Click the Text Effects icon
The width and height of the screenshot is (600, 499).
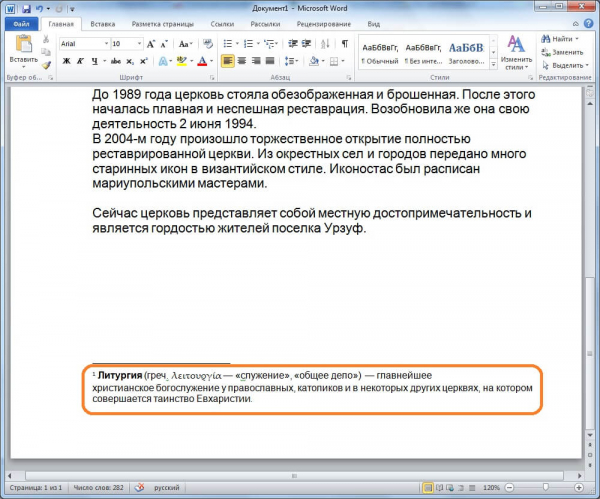click(163, 61)
